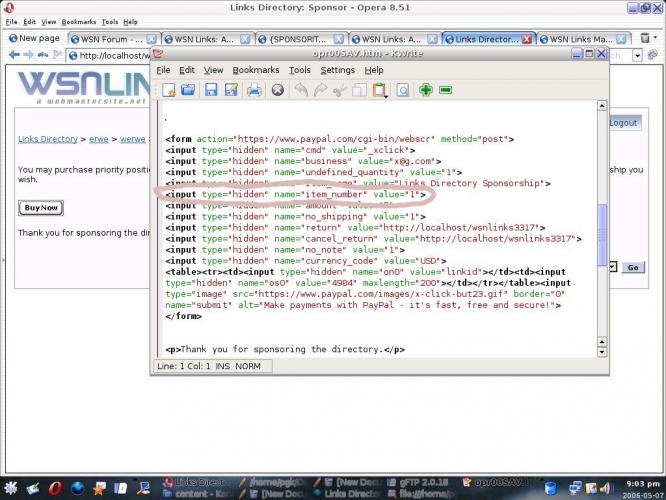
Task: Click the KWrite vertical scrollbar
Action: (x=601, y=230)
